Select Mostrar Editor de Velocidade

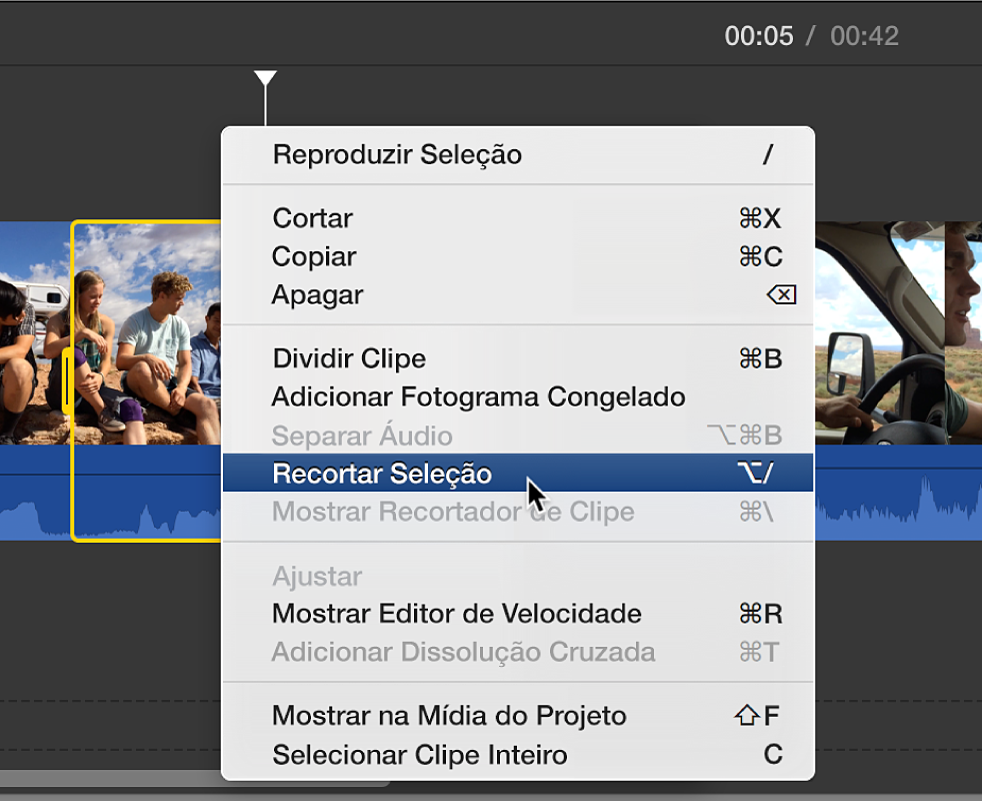pos(518,614)
